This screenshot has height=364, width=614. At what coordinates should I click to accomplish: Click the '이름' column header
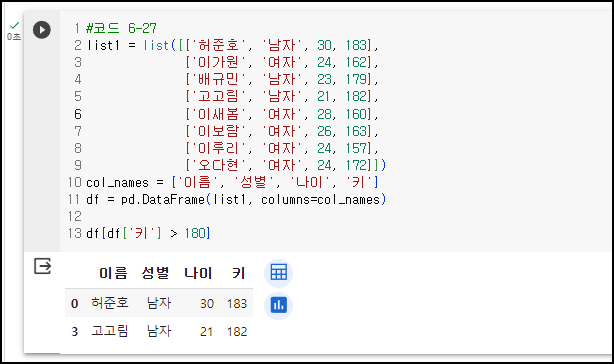coord(113,273)
